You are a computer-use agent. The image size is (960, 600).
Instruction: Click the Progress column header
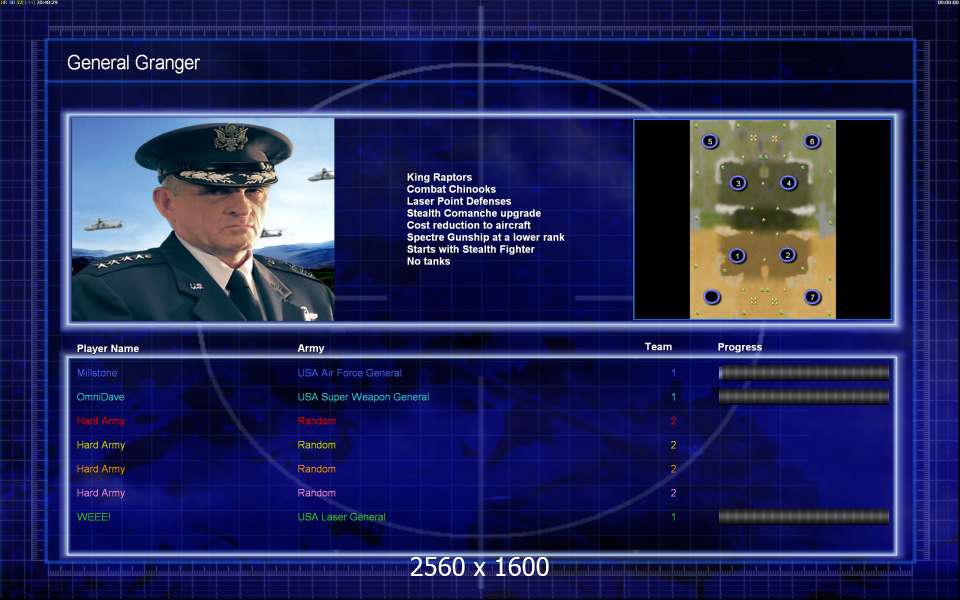pos(740,347)
